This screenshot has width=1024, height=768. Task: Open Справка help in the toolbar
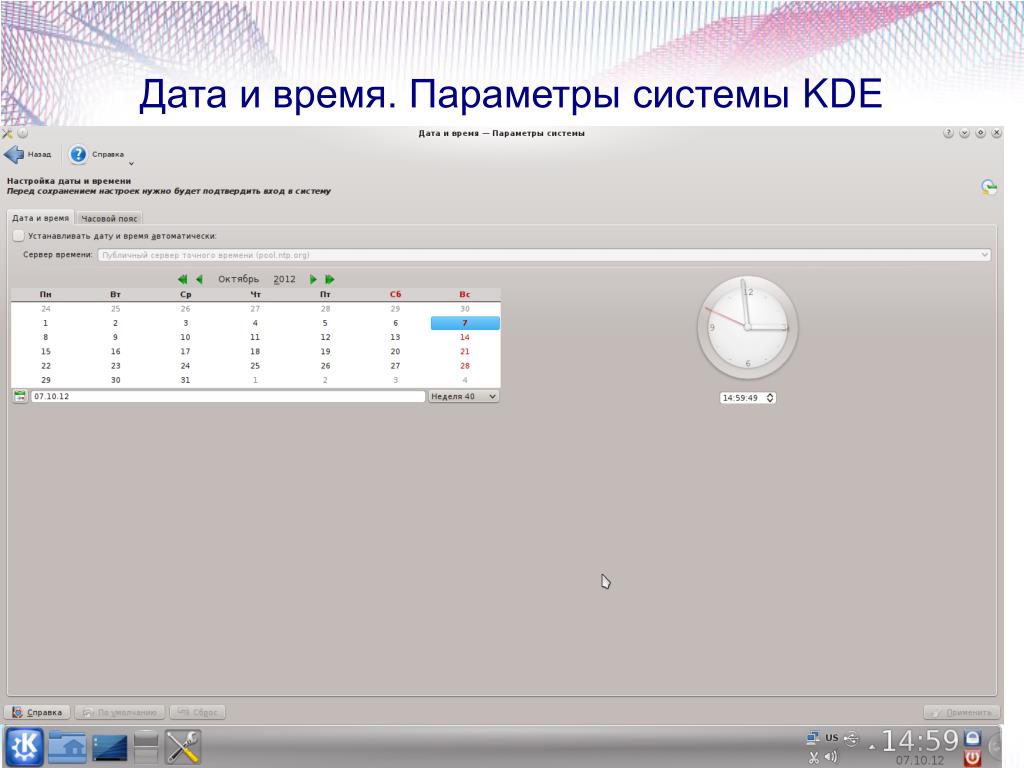coord(97,155)
